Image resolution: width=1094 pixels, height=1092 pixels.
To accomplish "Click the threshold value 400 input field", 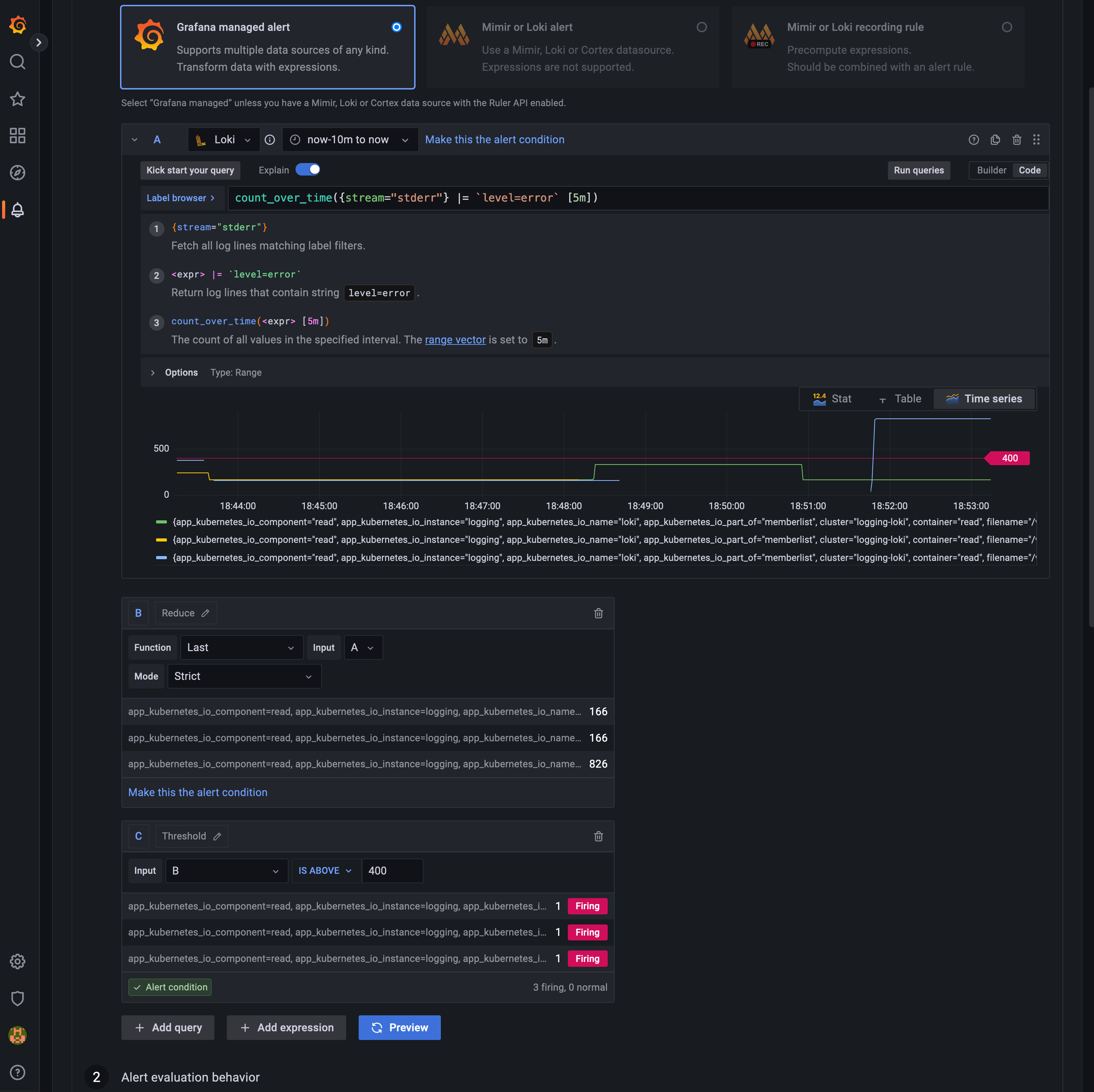I will pyautogui.click(x=392, y=871).
